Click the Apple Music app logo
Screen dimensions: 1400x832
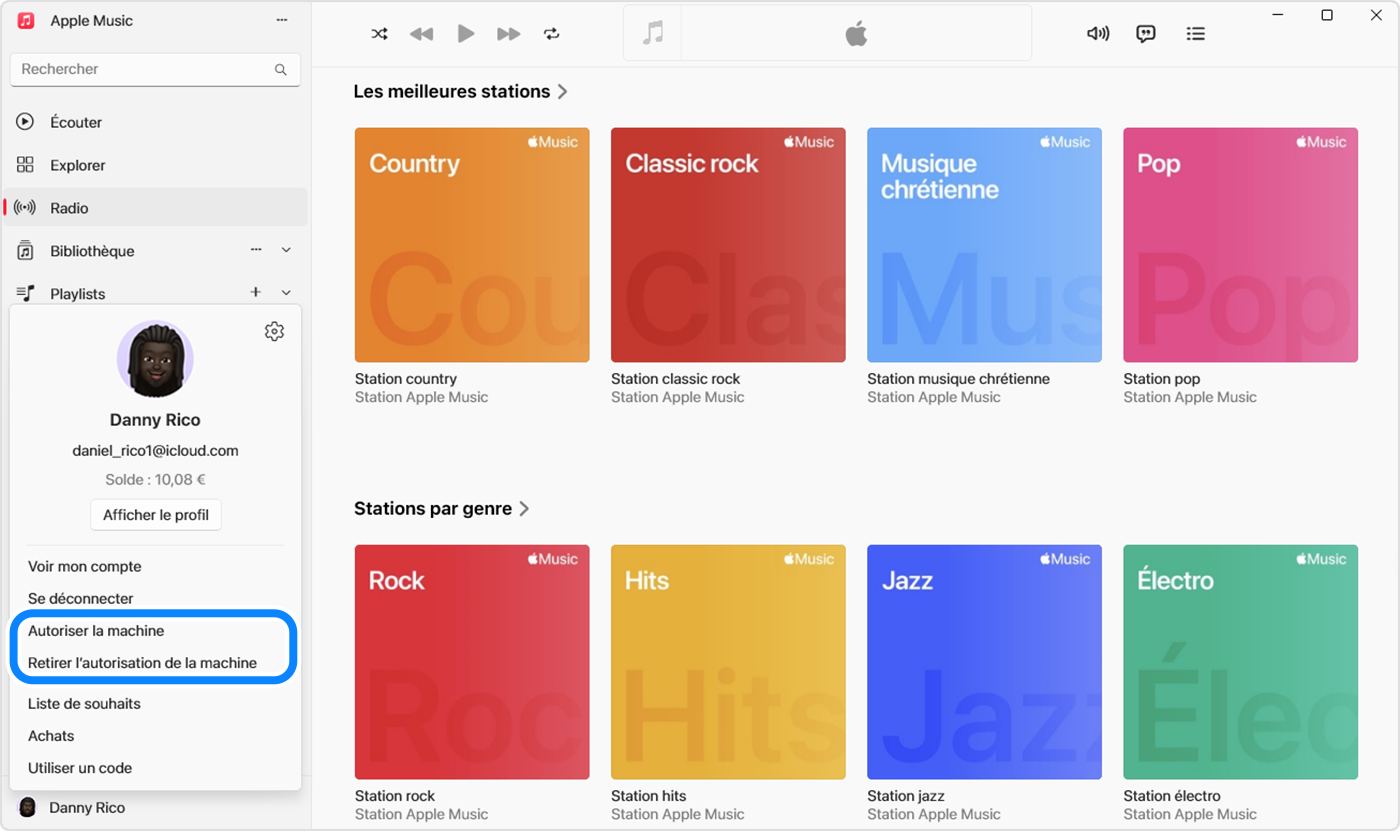[26, 21]
